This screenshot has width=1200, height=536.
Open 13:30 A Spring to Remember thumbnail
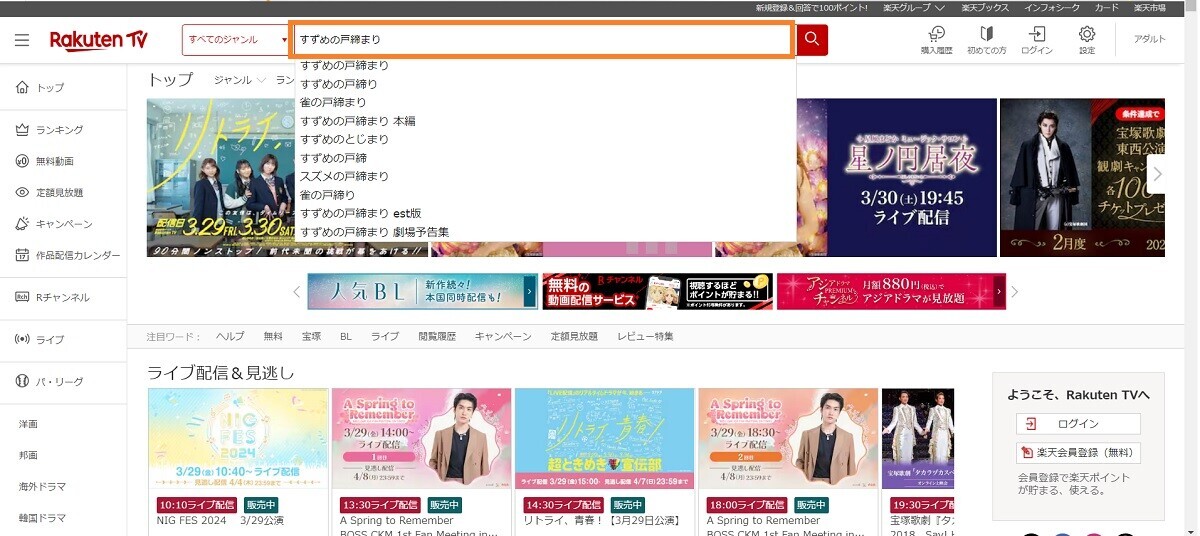point(421,439)
